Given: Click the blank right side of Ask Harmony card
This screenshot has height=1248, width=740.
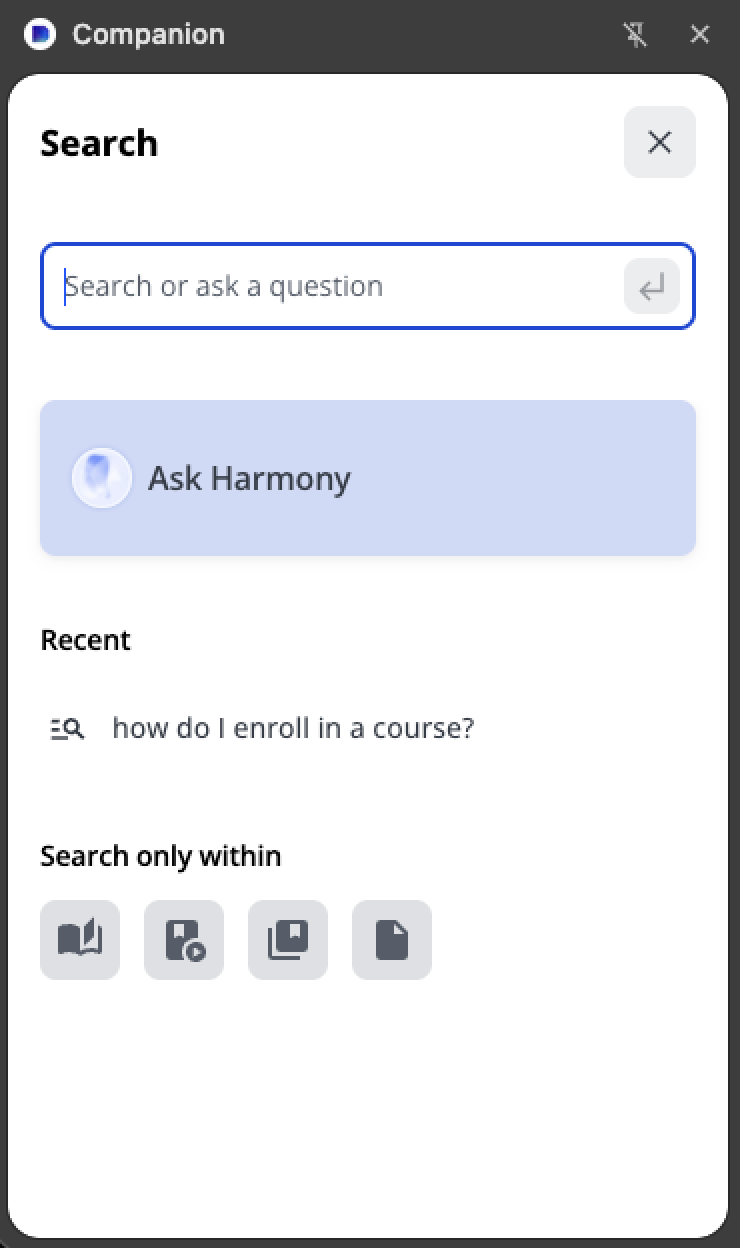Looking at the screenshot, I should pyautogui.click(x=560, y=478).
